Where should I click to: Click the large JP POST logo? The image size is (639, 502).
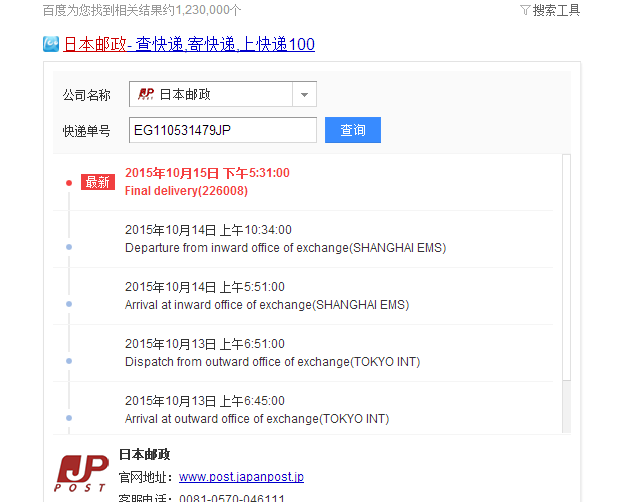82,473
